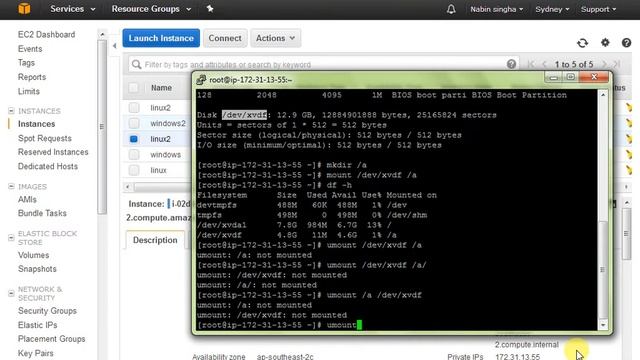Viewport: 640px width, 360px height.
Task: Open the Services dropdown menu
Action: click(73, 9)
